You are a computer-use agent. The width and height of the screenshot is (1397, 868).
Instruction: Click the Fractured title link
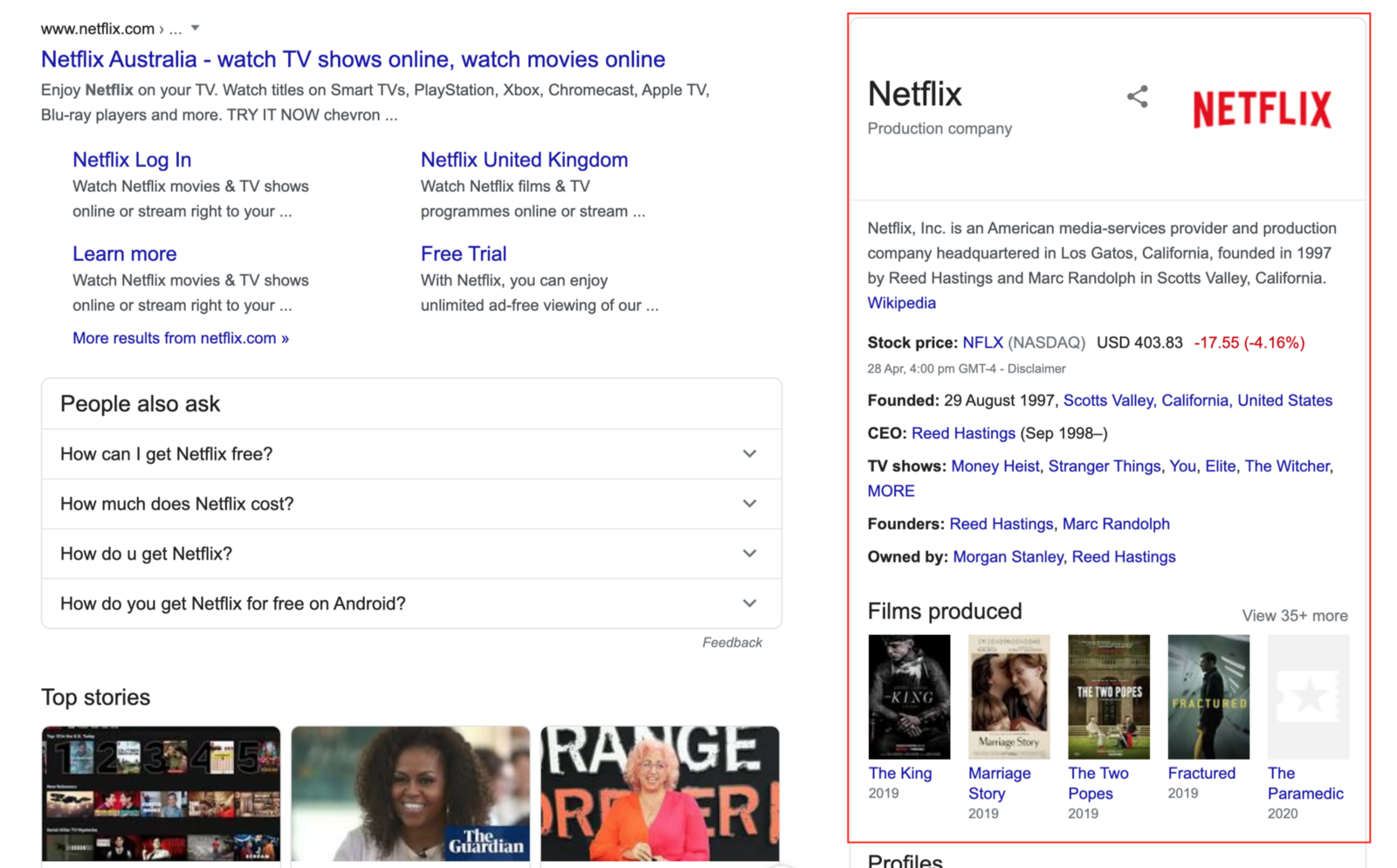pos(1201,774)
